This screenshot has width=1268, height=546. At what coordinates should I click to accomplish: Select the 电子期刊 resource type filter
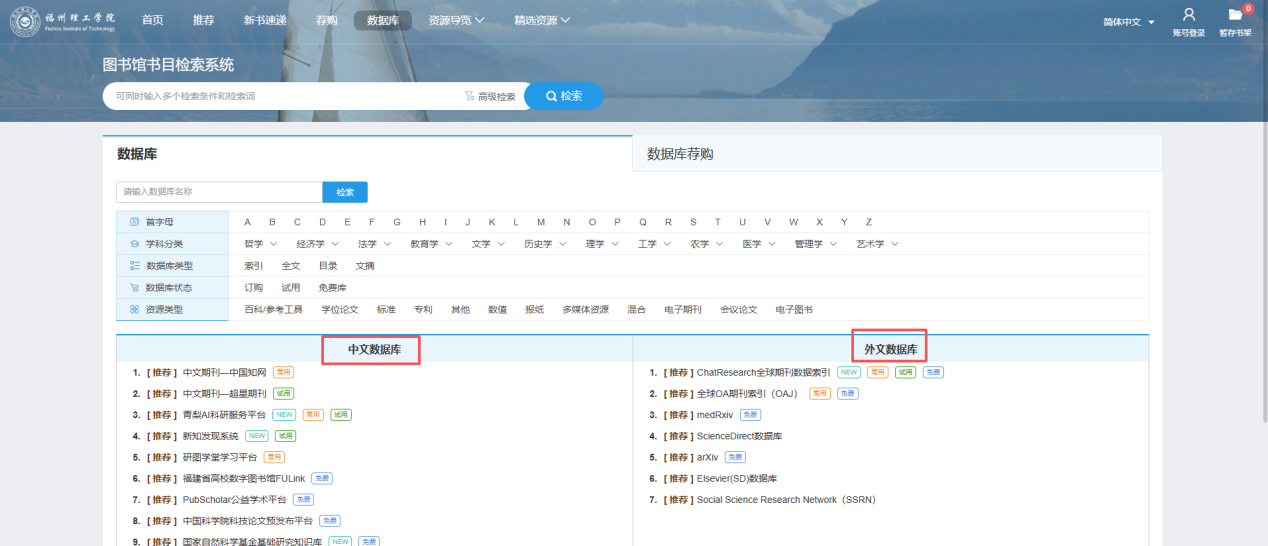pos(683,310)
